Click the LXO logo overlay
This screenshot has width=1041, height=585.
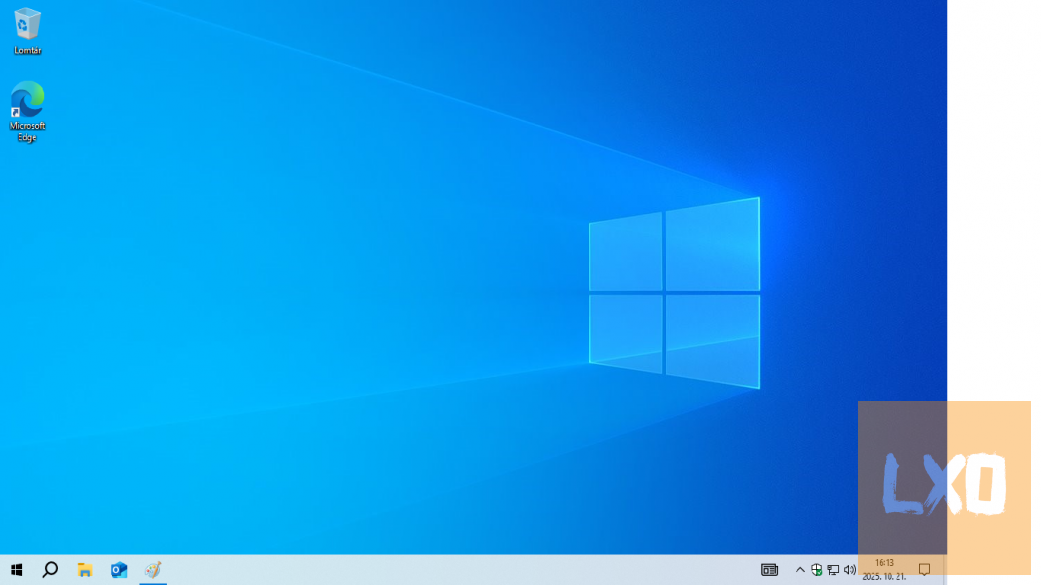tap(944, 487)
